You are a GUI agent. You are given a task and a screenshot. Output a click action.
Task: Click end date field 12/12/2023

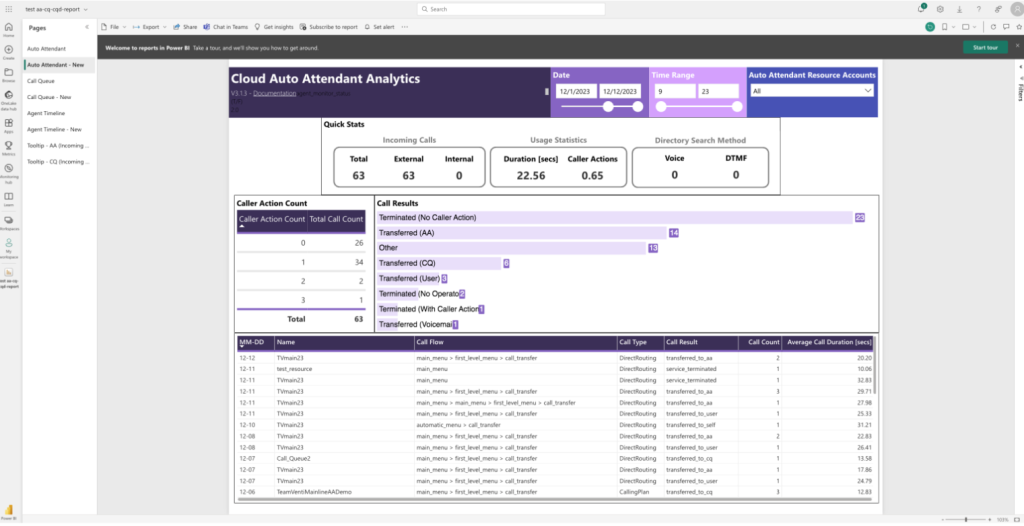coord(620,91)
